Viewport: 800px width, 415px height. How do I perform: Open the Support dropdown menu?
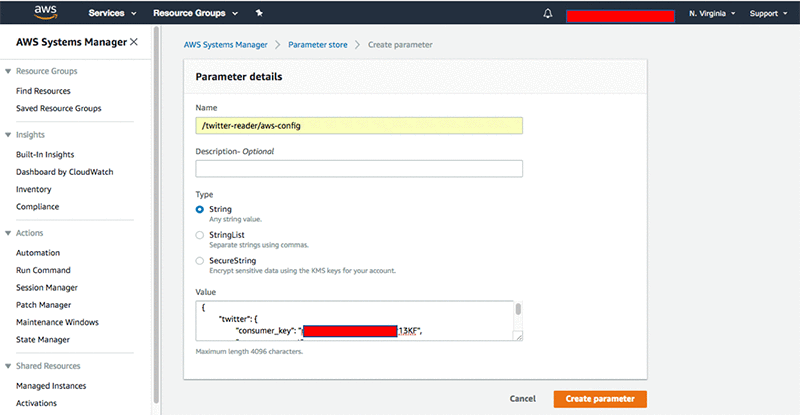point(768,13)
